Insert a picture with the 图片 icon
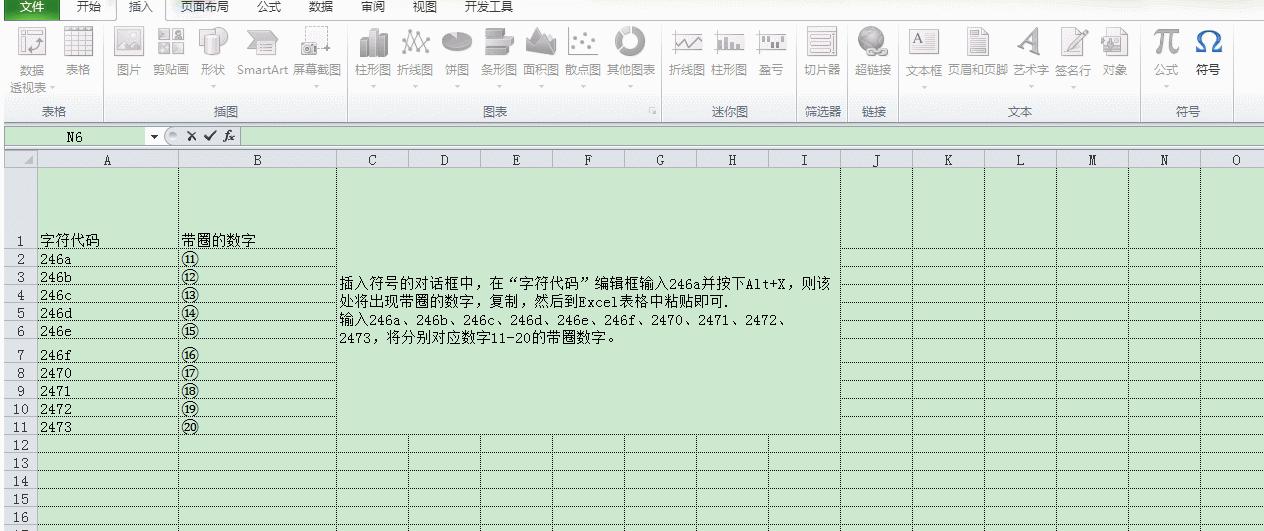This screenshot has height=531, width=1264. point(129,52)
